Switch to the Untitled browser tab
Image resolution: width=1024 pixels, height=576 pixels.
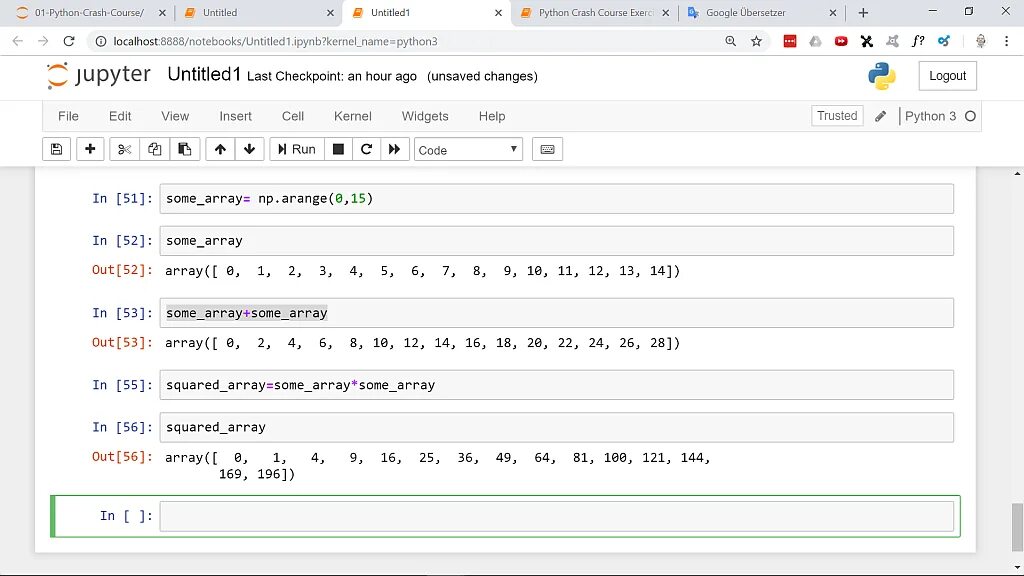(259, 12)
